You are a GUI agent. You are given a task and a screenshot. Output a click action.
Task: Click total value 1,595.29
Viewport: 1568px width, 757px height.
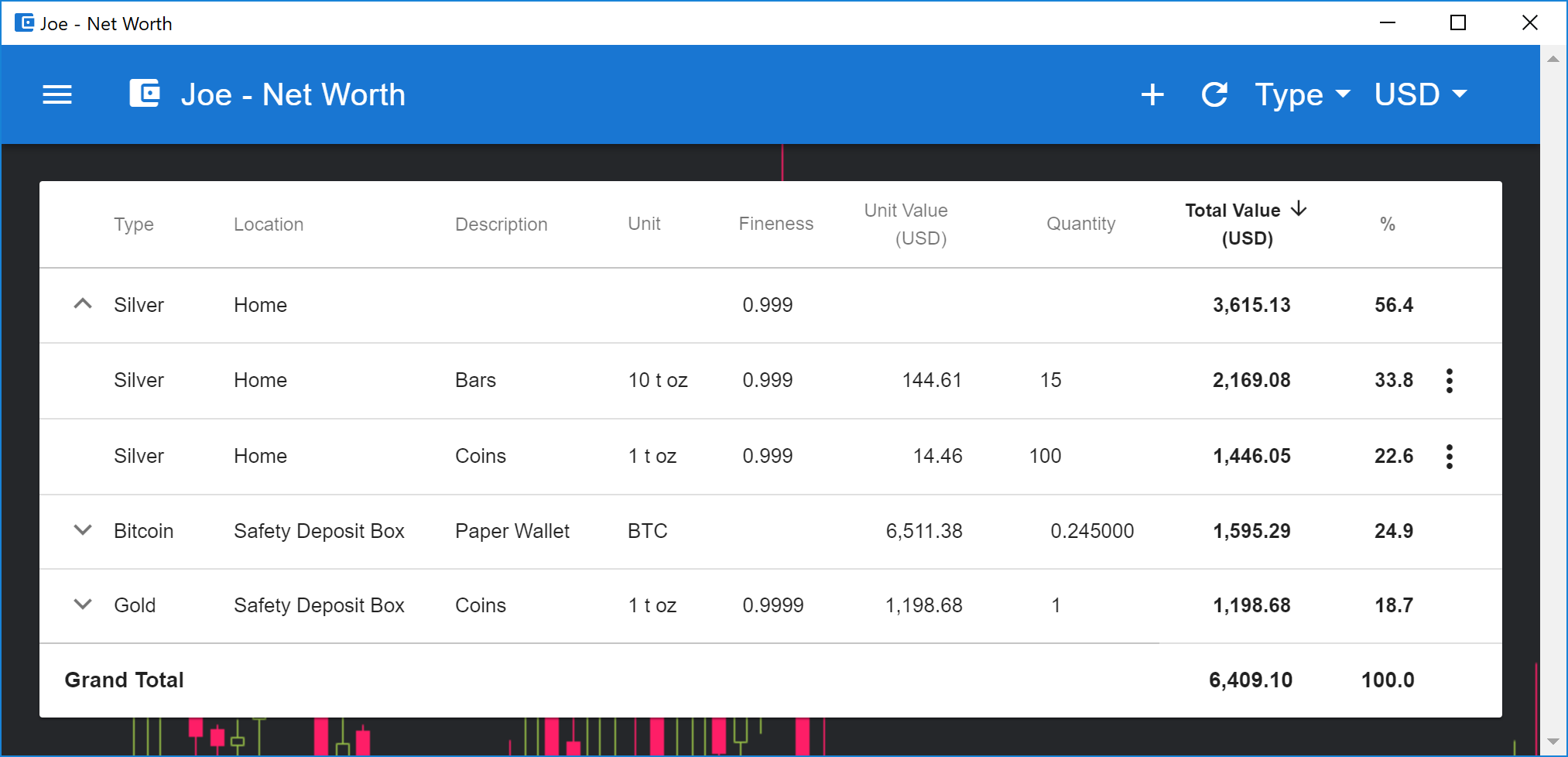pos(1251,531)
